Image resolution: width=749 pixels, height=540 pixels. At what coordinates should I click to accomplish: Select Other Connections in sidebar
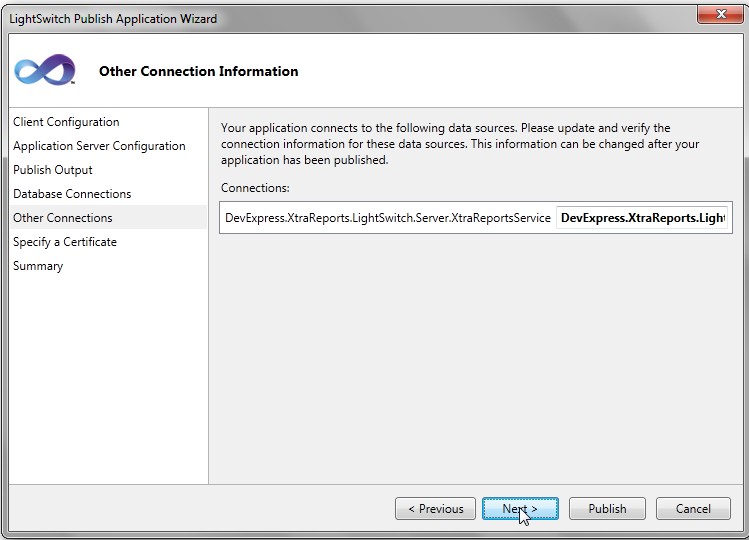pyautogui.click(x=63, y=218)
